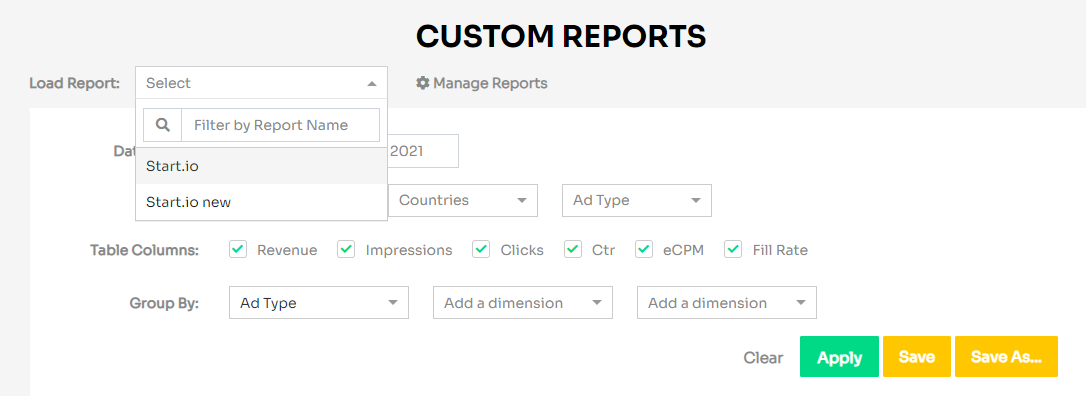
Task: Select the Start.io report option
Action: (261, 166)
